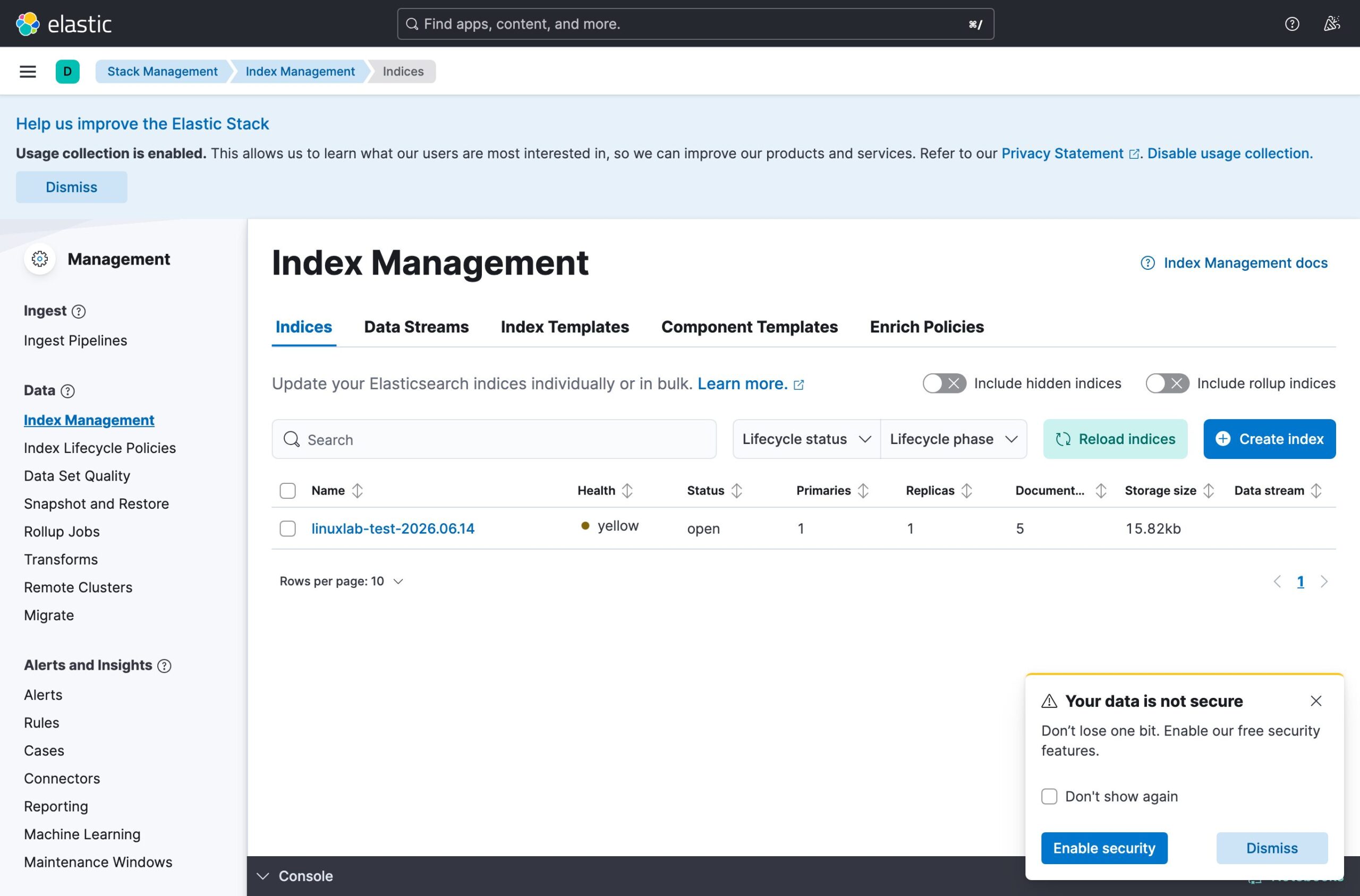The width and height of the screenshot is (1360, 896).
Task: Click the Management gear icon
Action: click(x=39, y=259)
